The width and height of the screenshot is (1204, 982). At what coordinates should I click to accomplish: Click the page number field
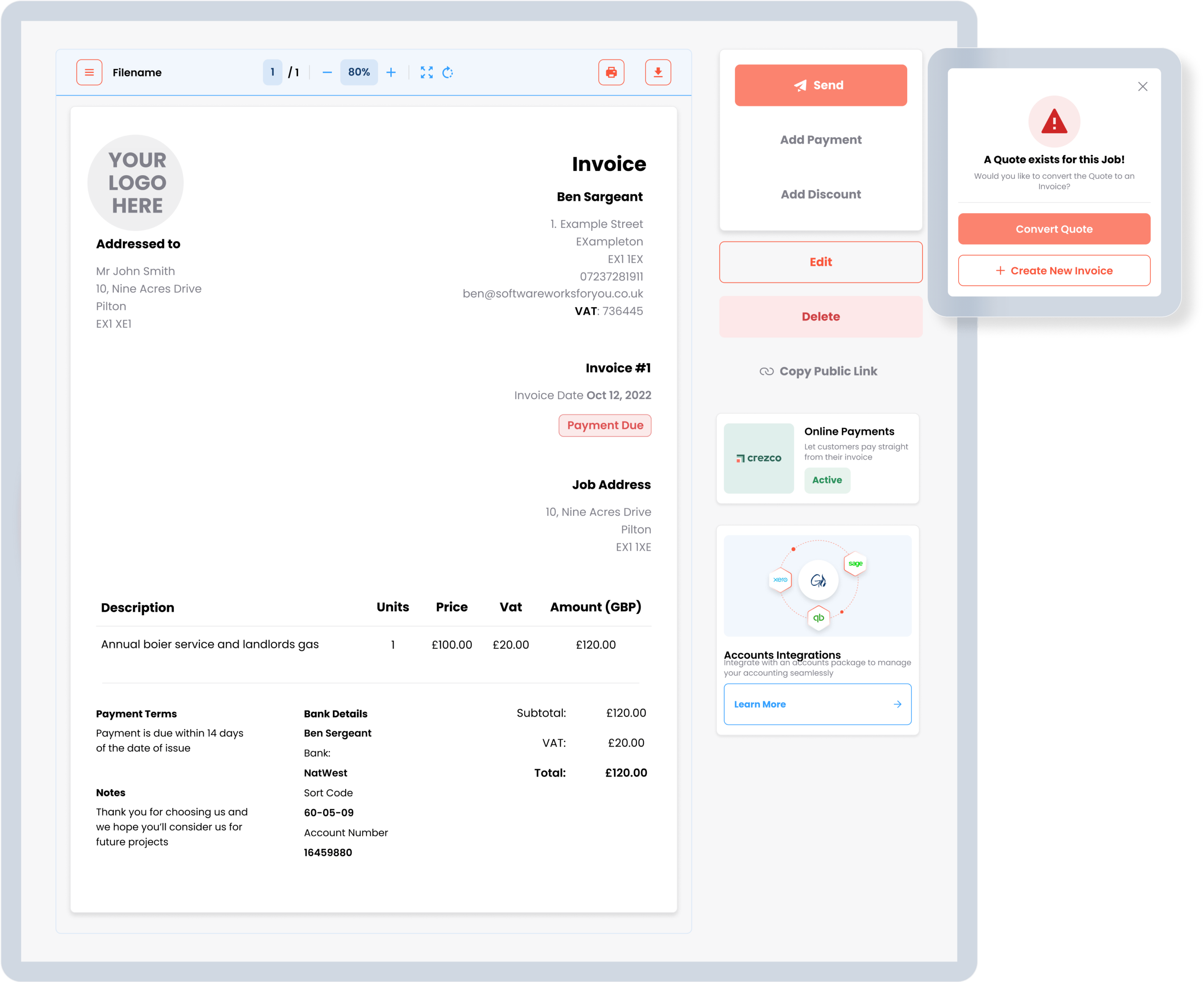[273, 72]
